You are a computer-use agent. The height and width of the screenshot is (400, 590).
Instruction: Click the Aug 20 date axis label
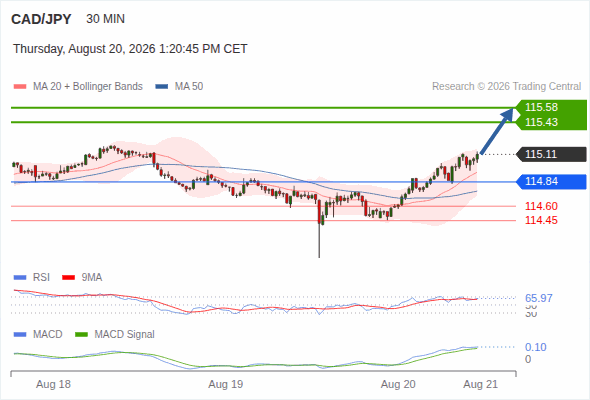click(x=398, y=384)
